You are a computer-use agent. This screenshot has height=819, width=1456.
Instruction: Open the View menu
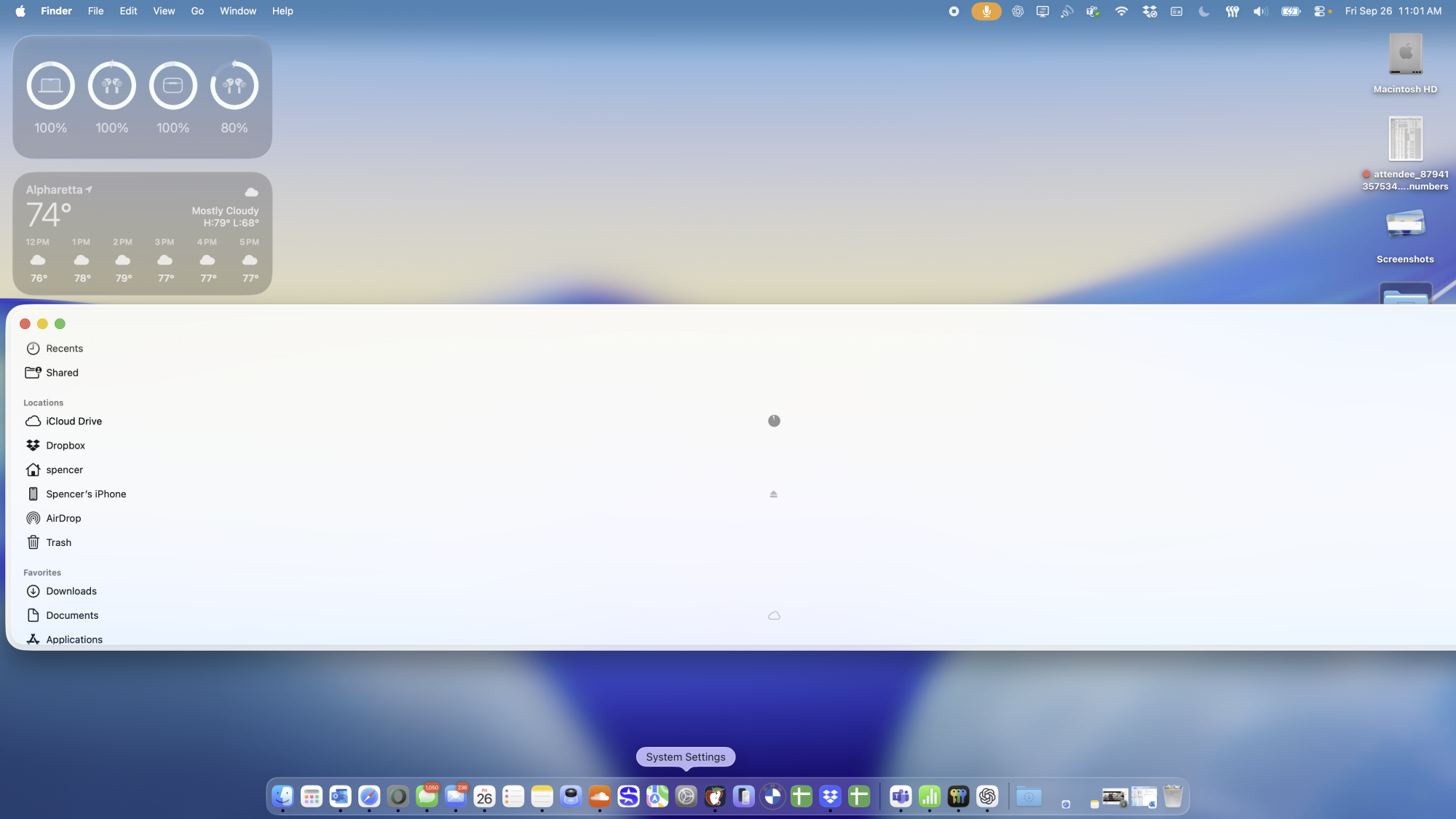164,12
